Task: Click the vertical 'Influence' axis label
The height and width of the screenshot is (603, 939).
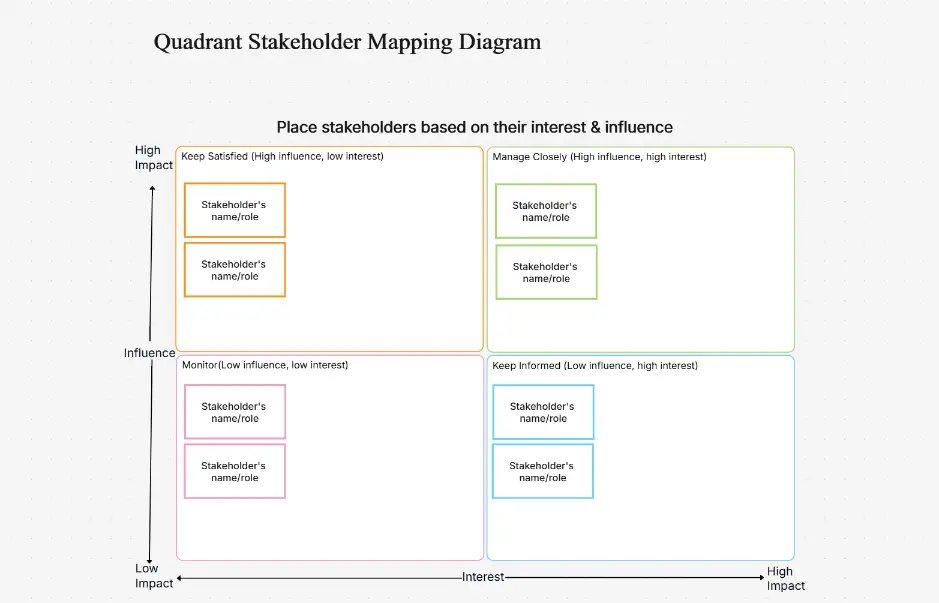Action: click(x=149, y=352)
